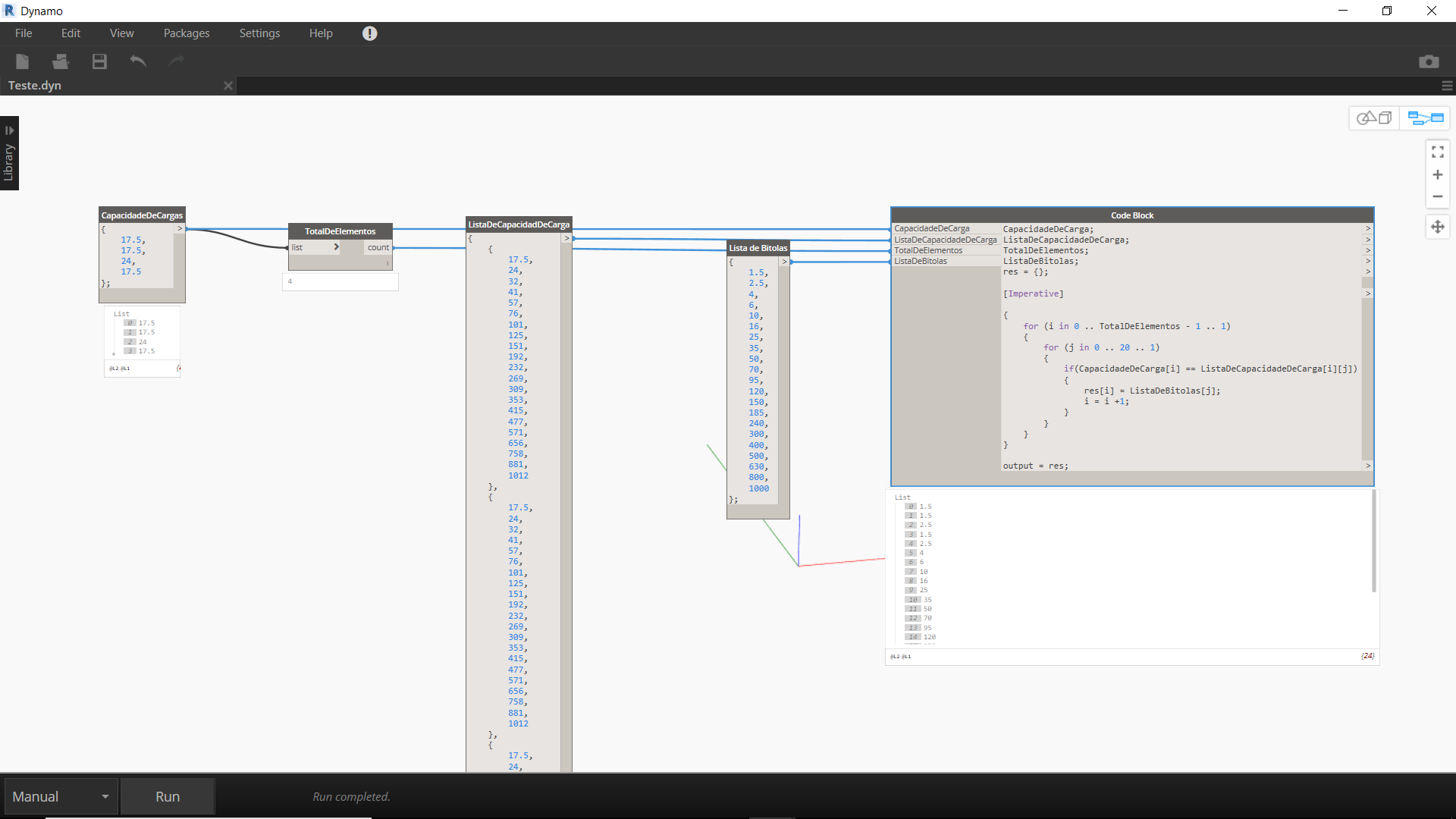The width and height of the screenshot is (1456, 819).
Task: Close the Teste.dyn tab
Action: (x=227, y=86)
